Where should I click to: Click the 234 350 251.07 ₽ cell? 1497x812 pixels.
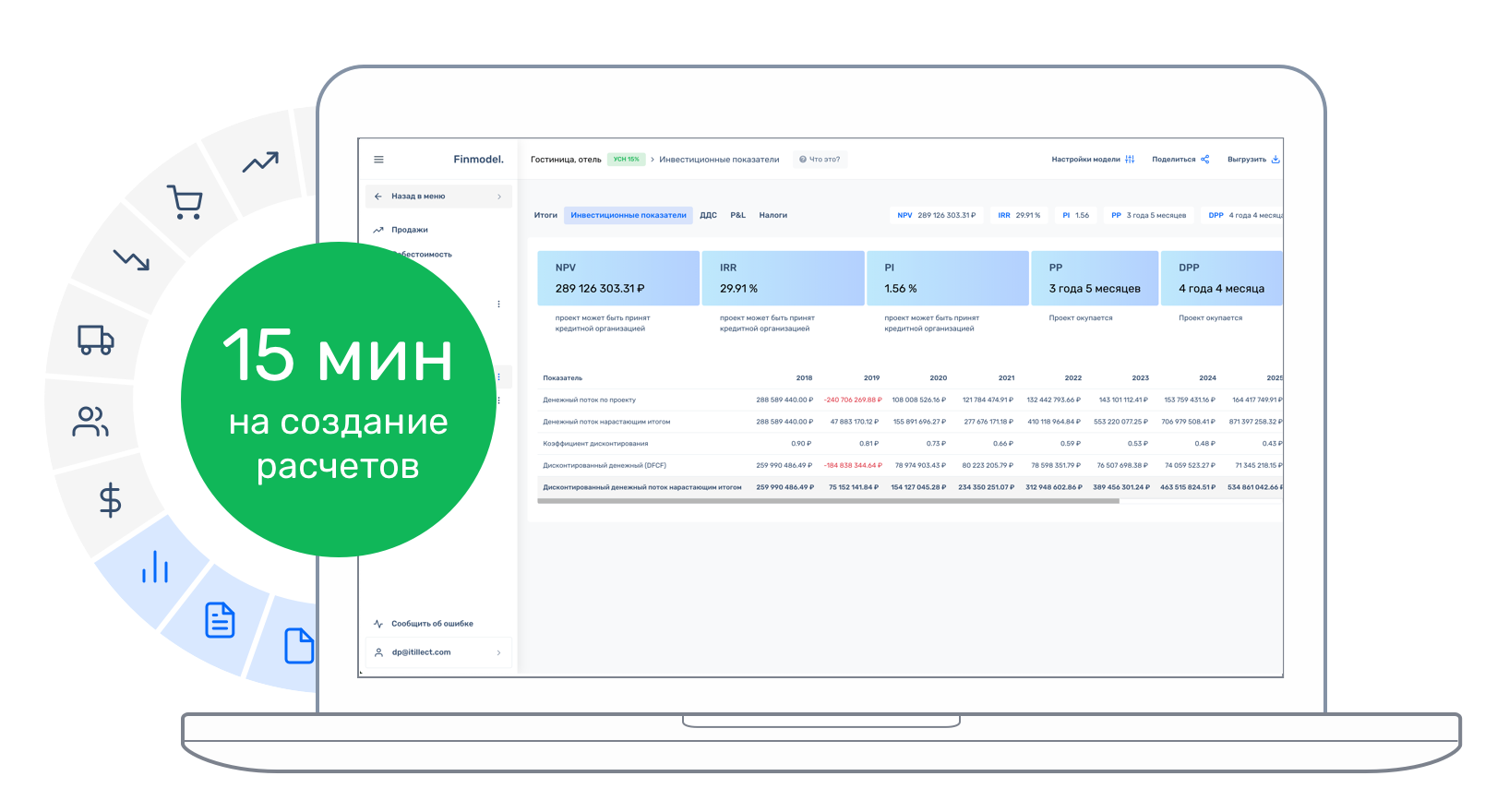click(986, 487)
